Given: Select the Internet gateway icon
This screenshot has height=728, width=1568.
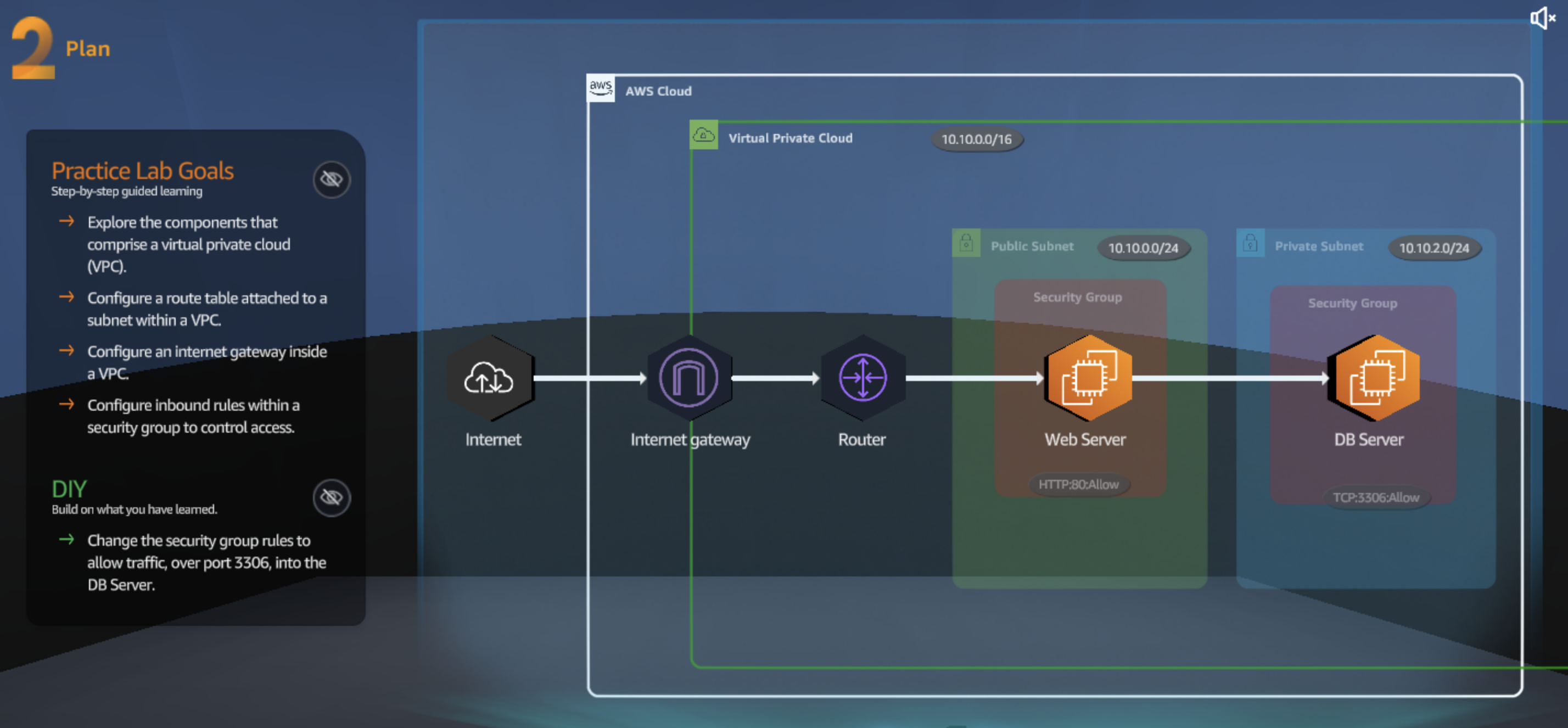Looking at the screenshot, I should (689, 377).
